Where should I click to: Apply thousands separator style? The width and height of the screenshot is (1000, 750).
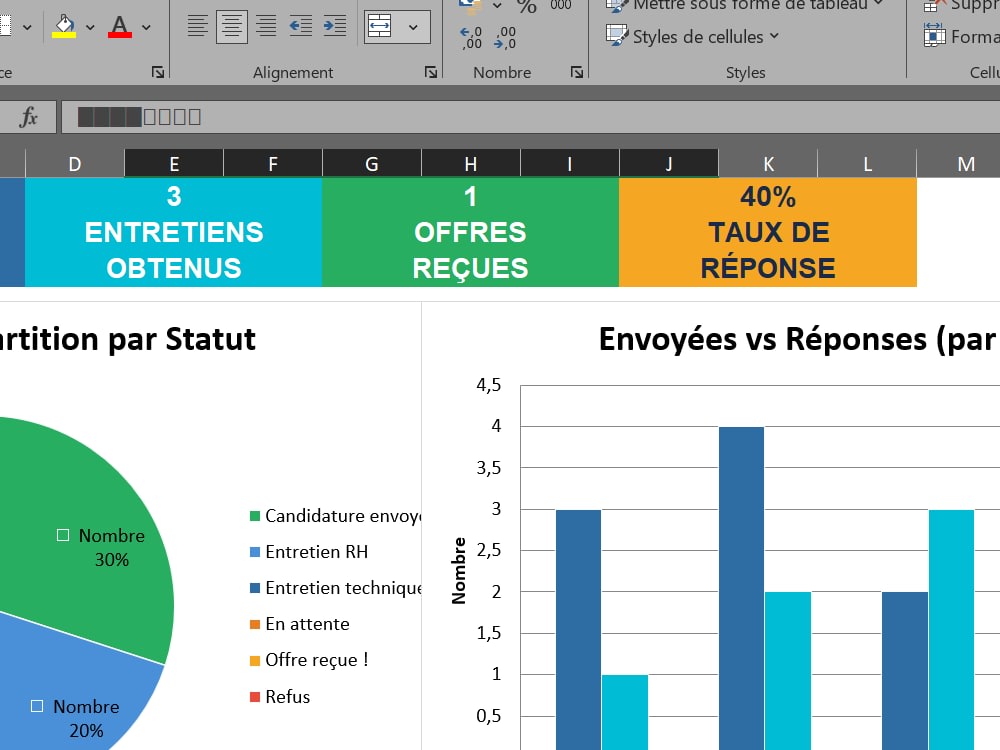(561, 5)
